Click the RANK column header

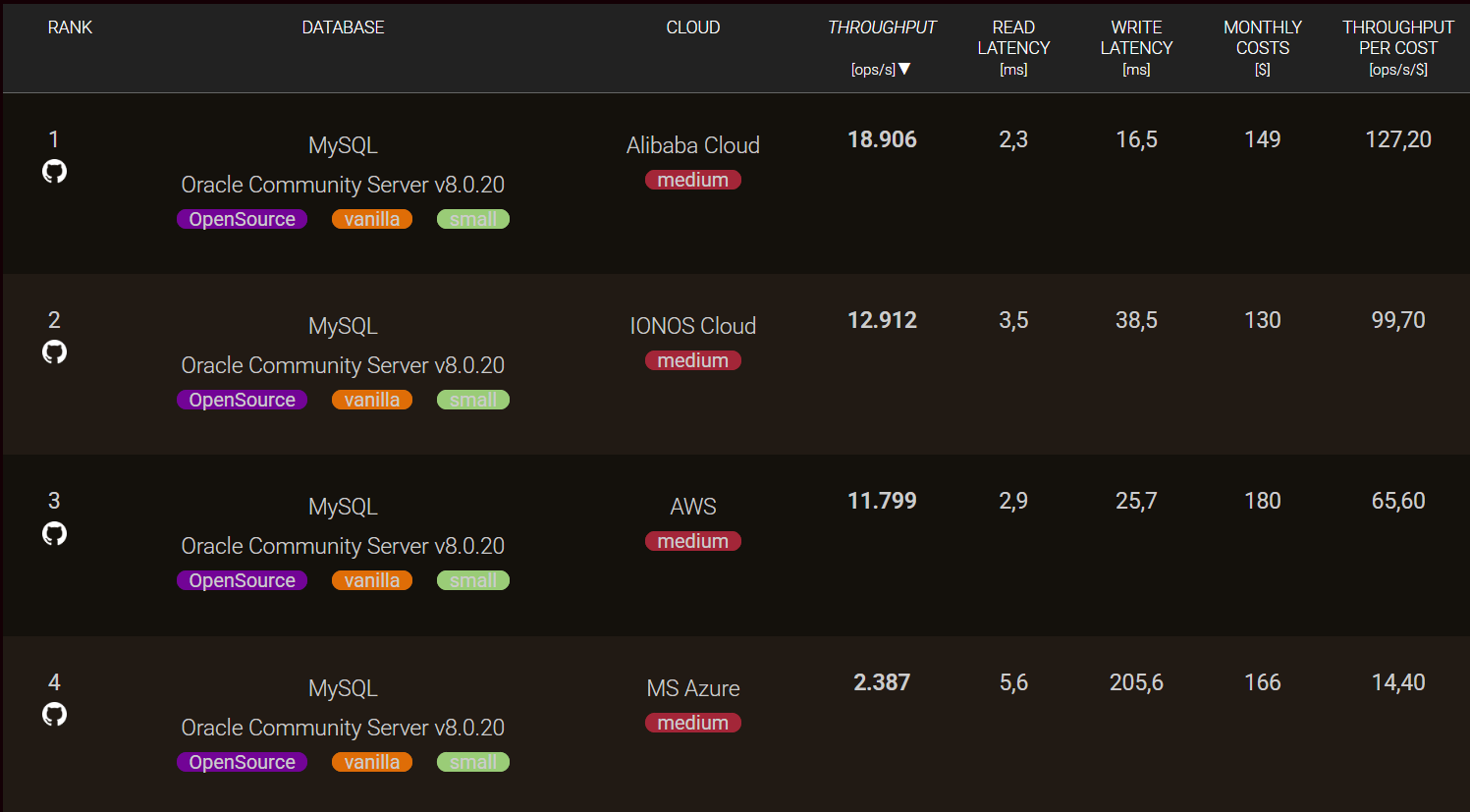coord(70,27)
